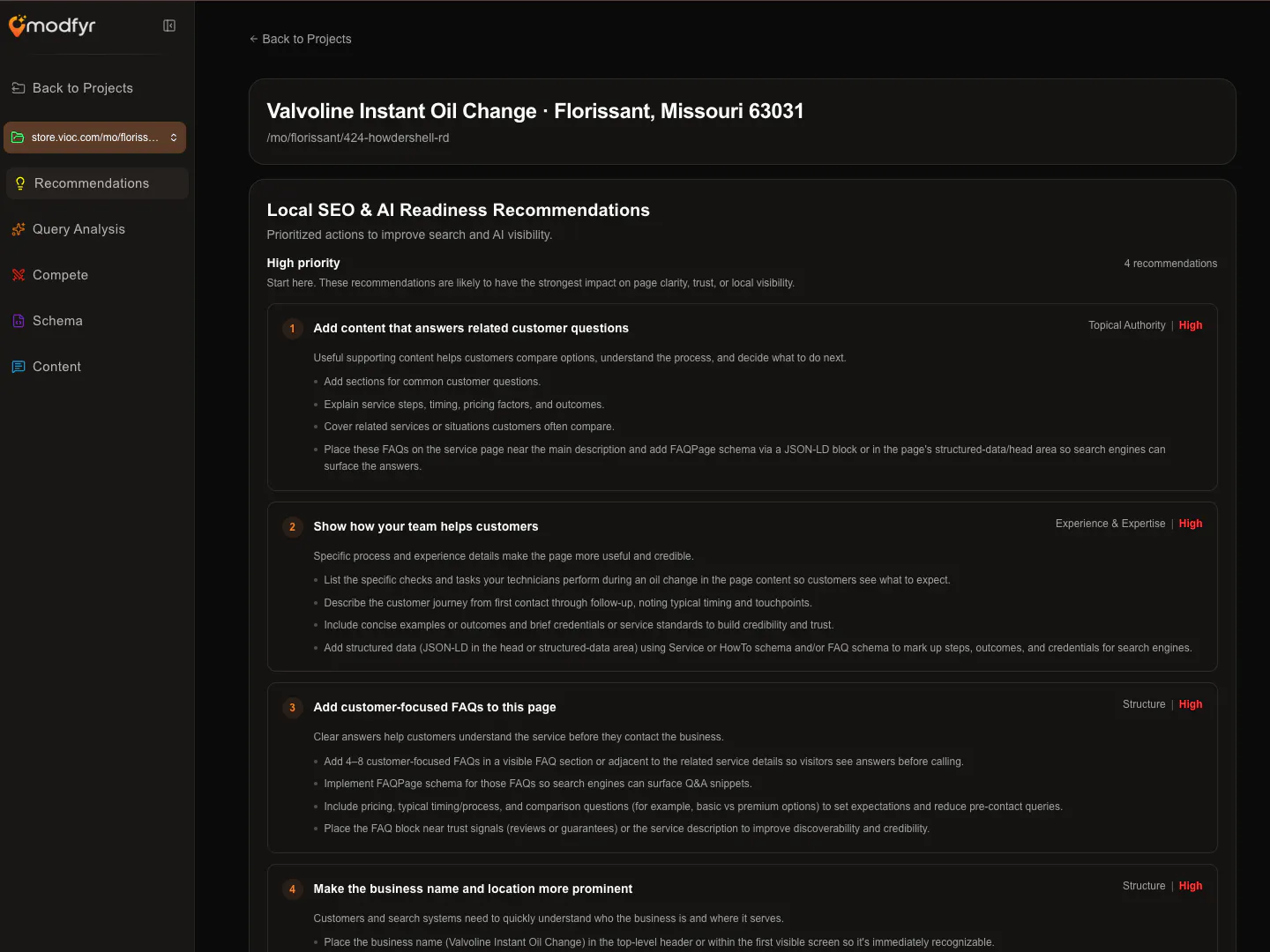Open the store.vioc.com project selector dropdown
This screenshot has height=952, width=1270.
point(95,138)
